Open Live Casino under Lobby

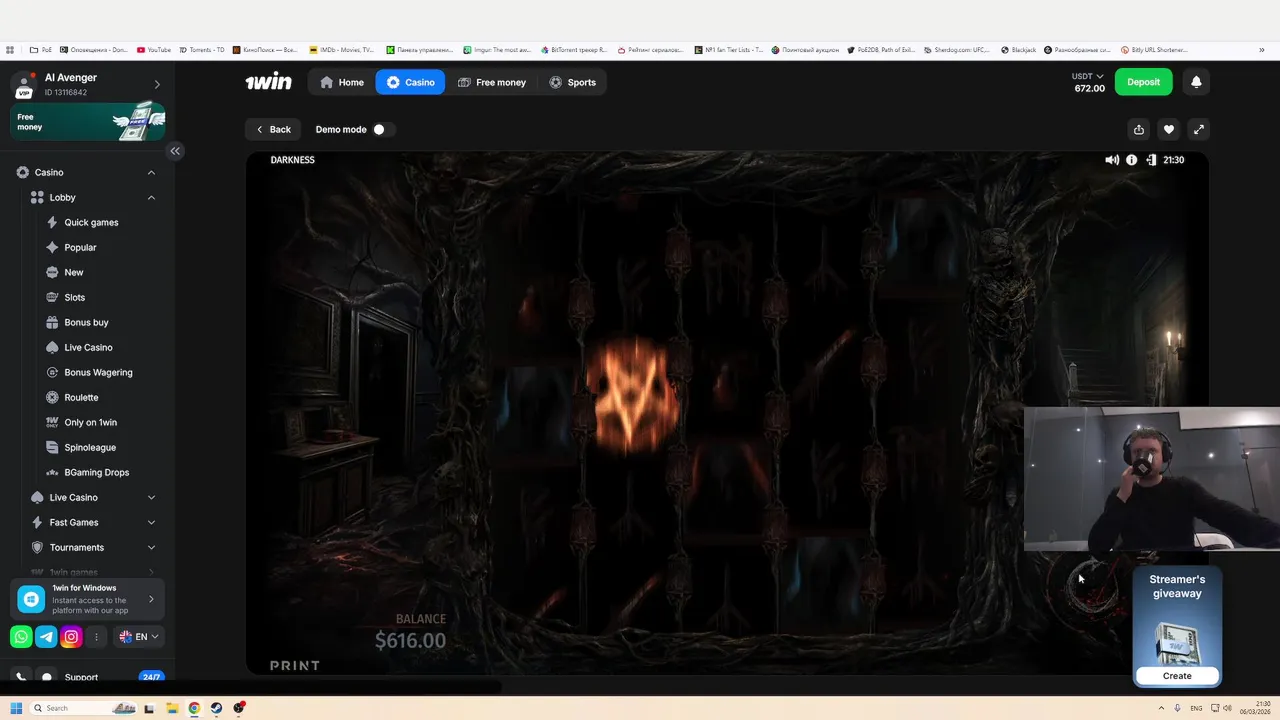click(88, 347)
